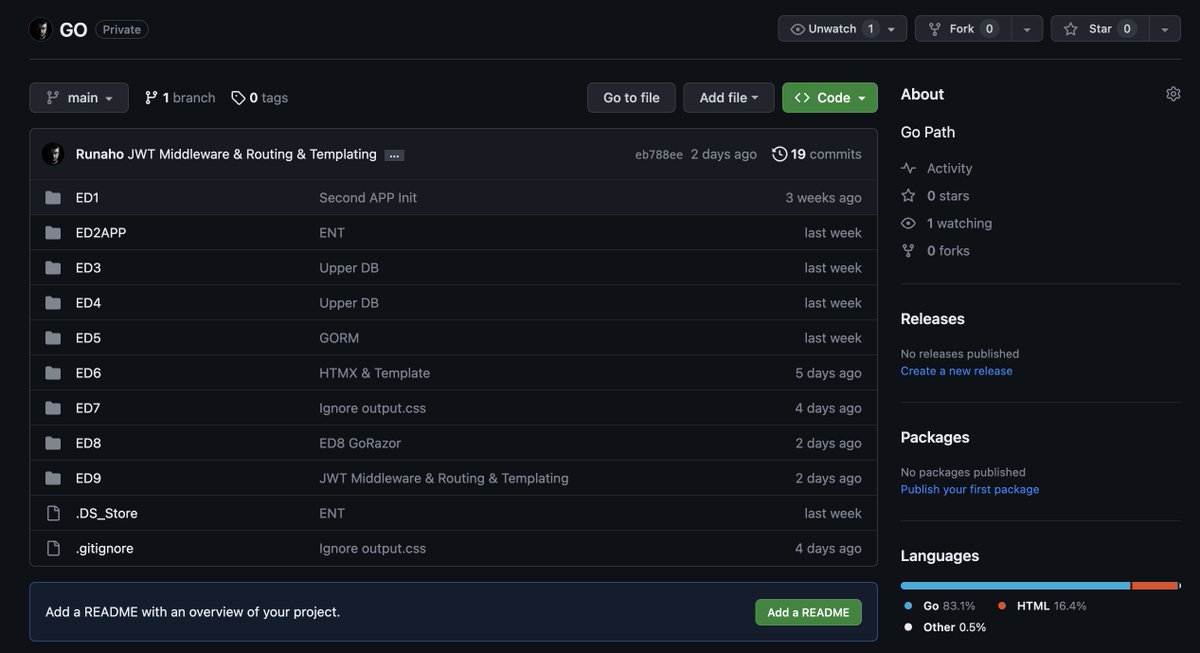The width and height of the screenshot is (1200, 653).
Task: Open the ED9 folder name
Action: 88,478
